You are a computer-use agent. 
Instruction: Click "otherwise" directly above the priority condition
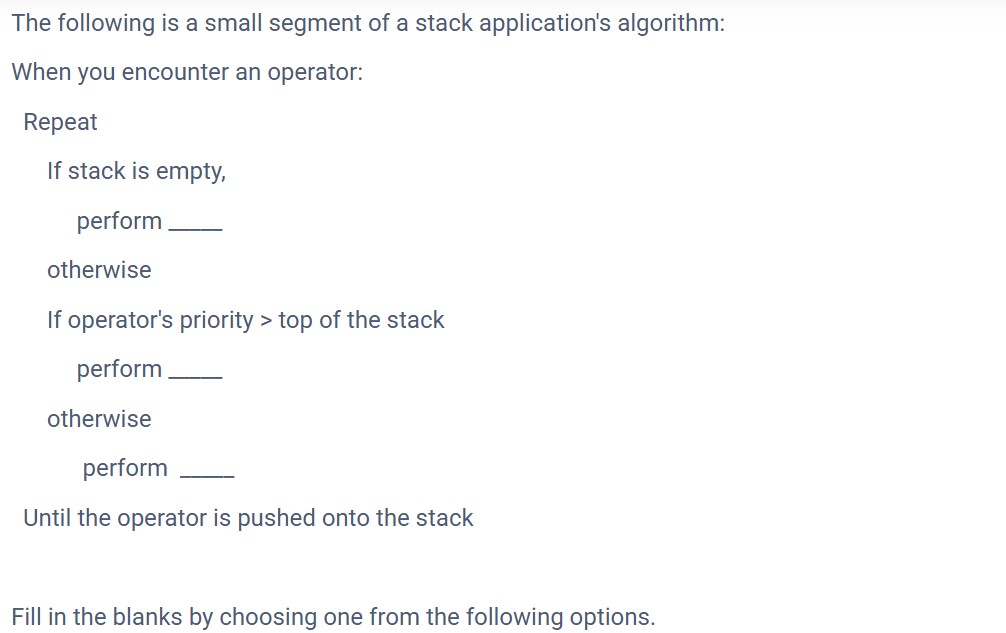(x=99, y=270)
